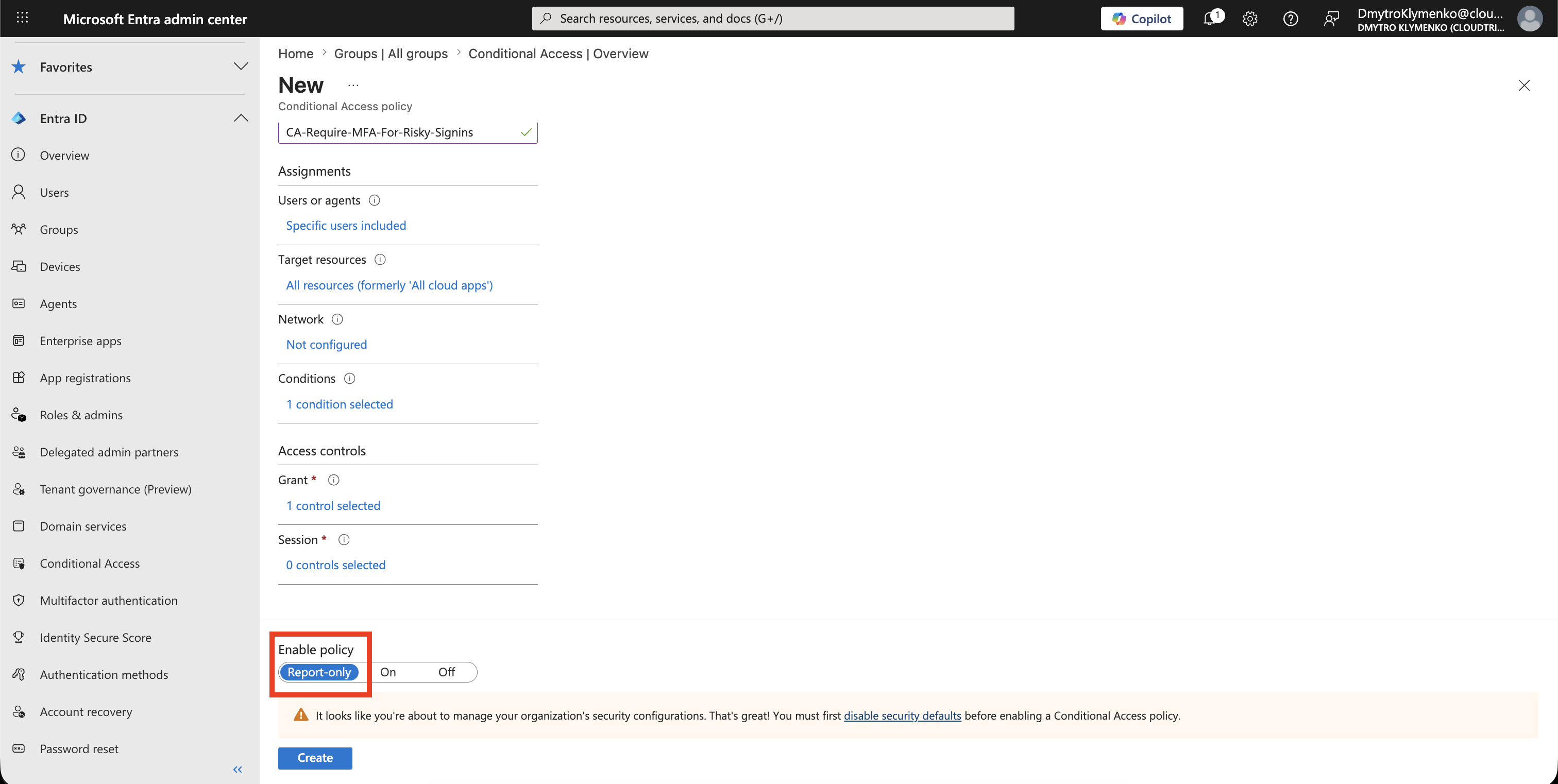Set Enable policy to Report-only
The width and height of the screenshot is (1558, 784).
click(319, 672)
